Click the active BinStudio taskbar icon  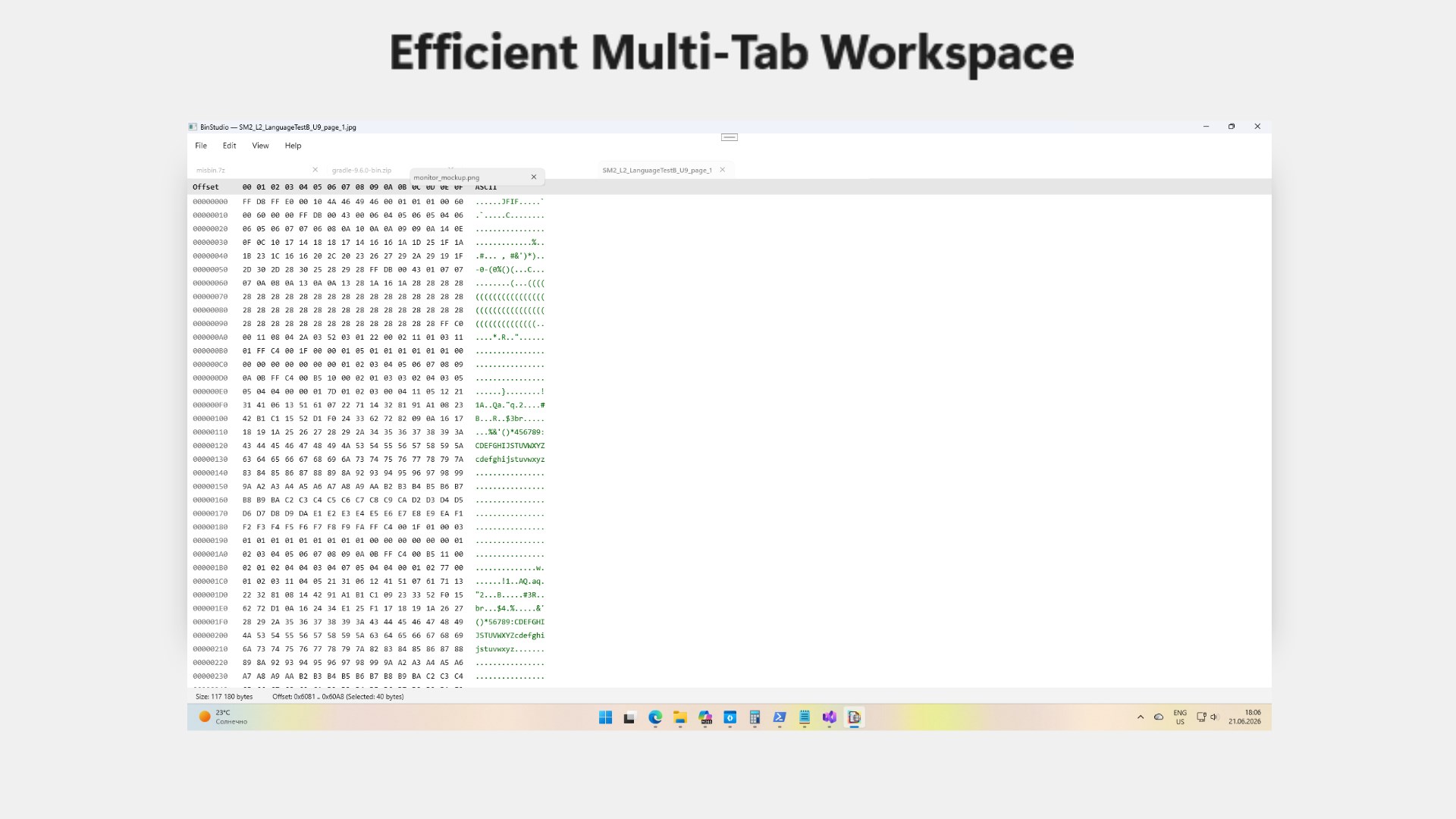[x=854, y=717]
